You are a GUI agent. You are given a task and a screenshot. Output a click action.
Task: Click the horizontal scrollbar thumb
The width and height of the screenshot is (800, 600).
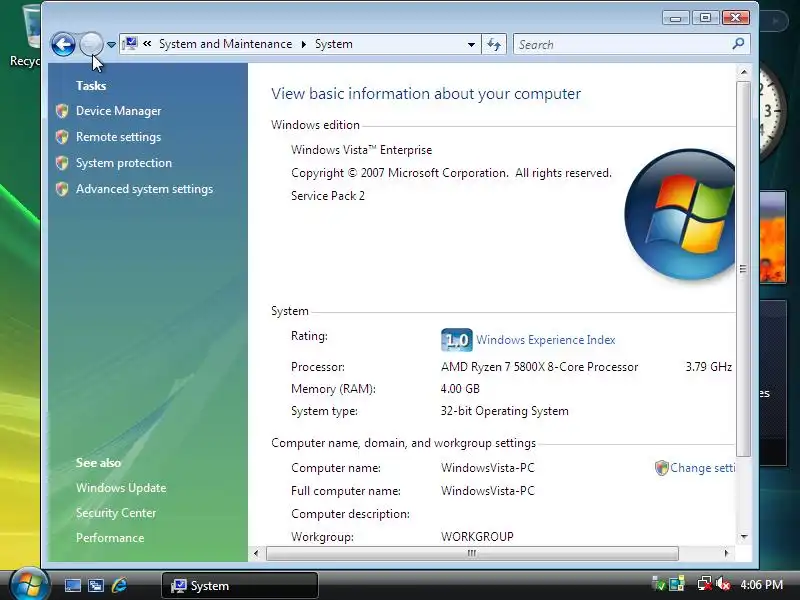[x=472, y=553]
